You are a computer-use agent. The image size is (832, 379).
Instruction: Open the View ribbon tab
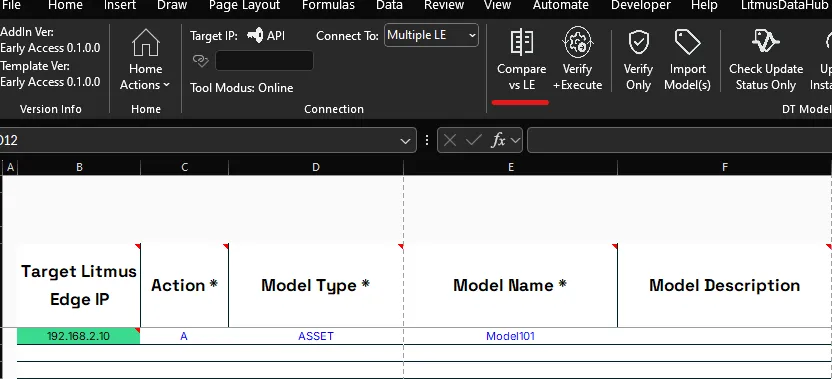pyautogui.click(x=498, y=5)
